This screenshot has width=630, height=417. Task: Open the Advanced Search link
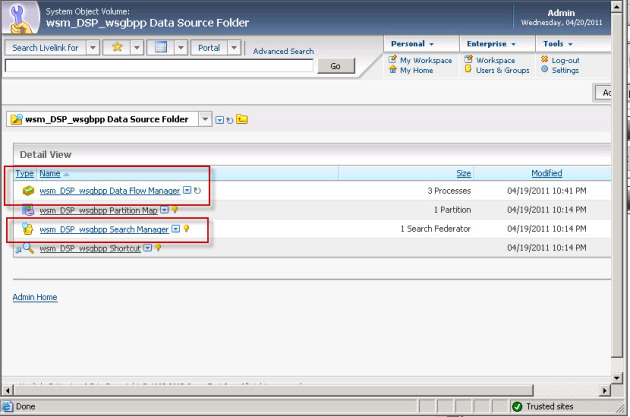click(283, 51)
